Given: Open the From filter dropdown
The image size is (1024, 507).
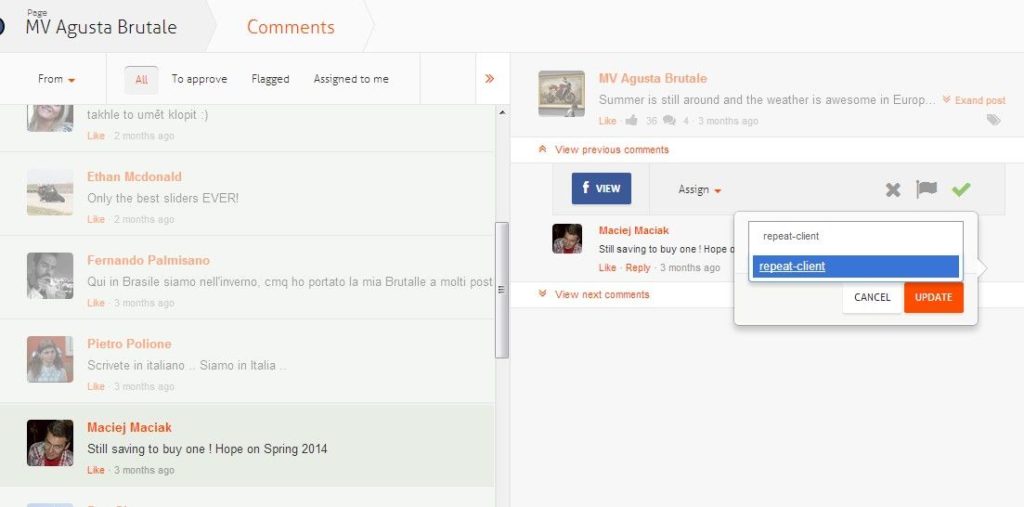Looking at the screenshot, I should pyautogui.click(x=56, y=79).
